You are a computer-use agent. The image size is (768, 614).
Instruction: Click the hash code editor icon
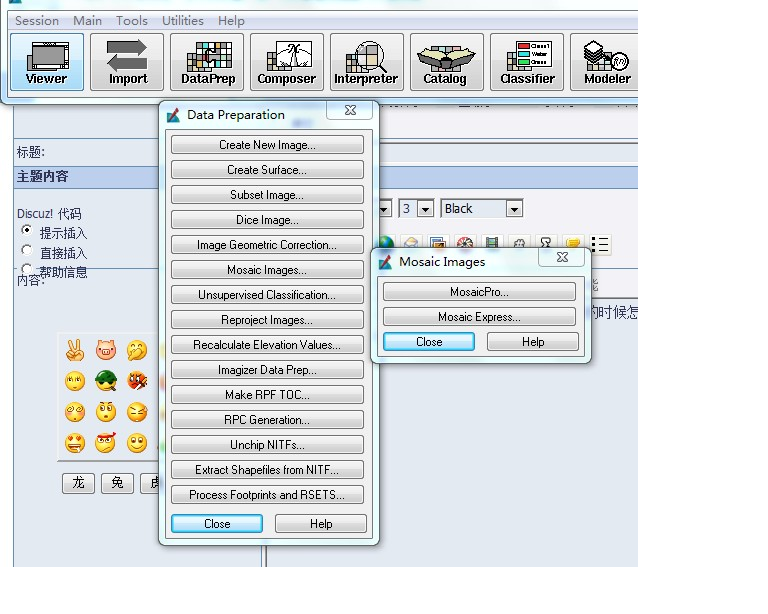[519, 243]
